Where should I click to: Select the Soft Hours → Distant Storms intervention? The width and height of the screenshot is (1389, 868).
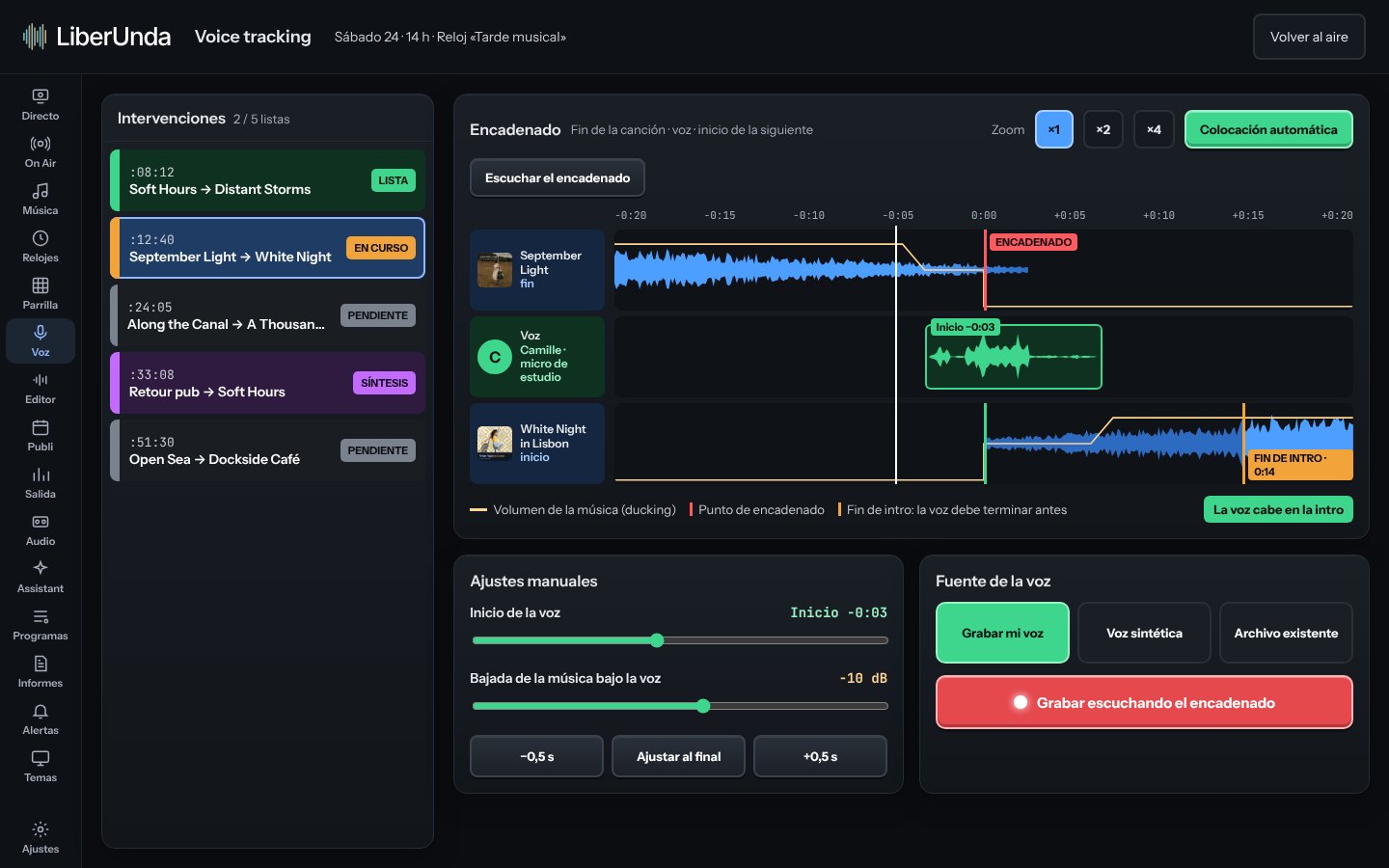[267, 180]
